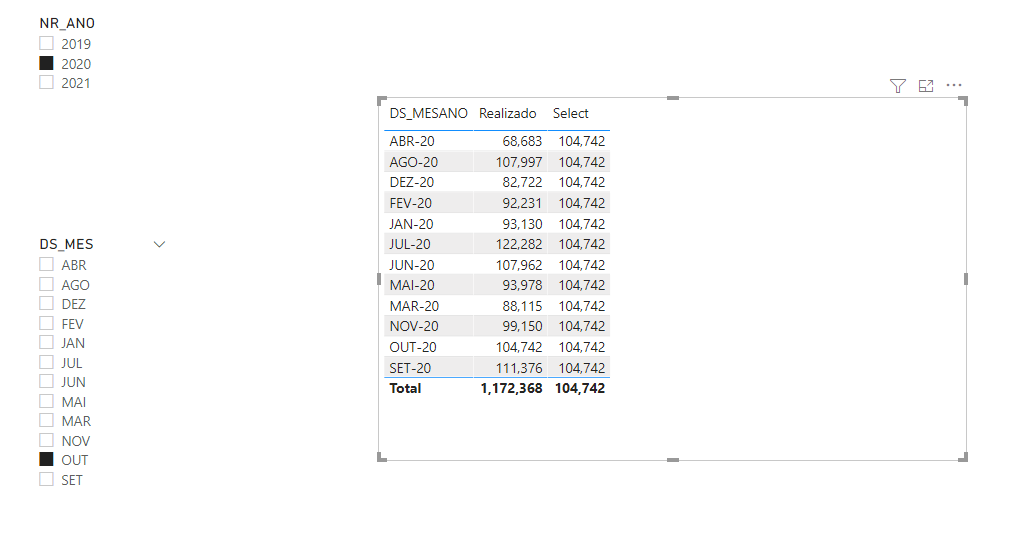Screen dimensions: 1034x539
Task: Select the DEZ-20 row label
Action: point(411,182)
